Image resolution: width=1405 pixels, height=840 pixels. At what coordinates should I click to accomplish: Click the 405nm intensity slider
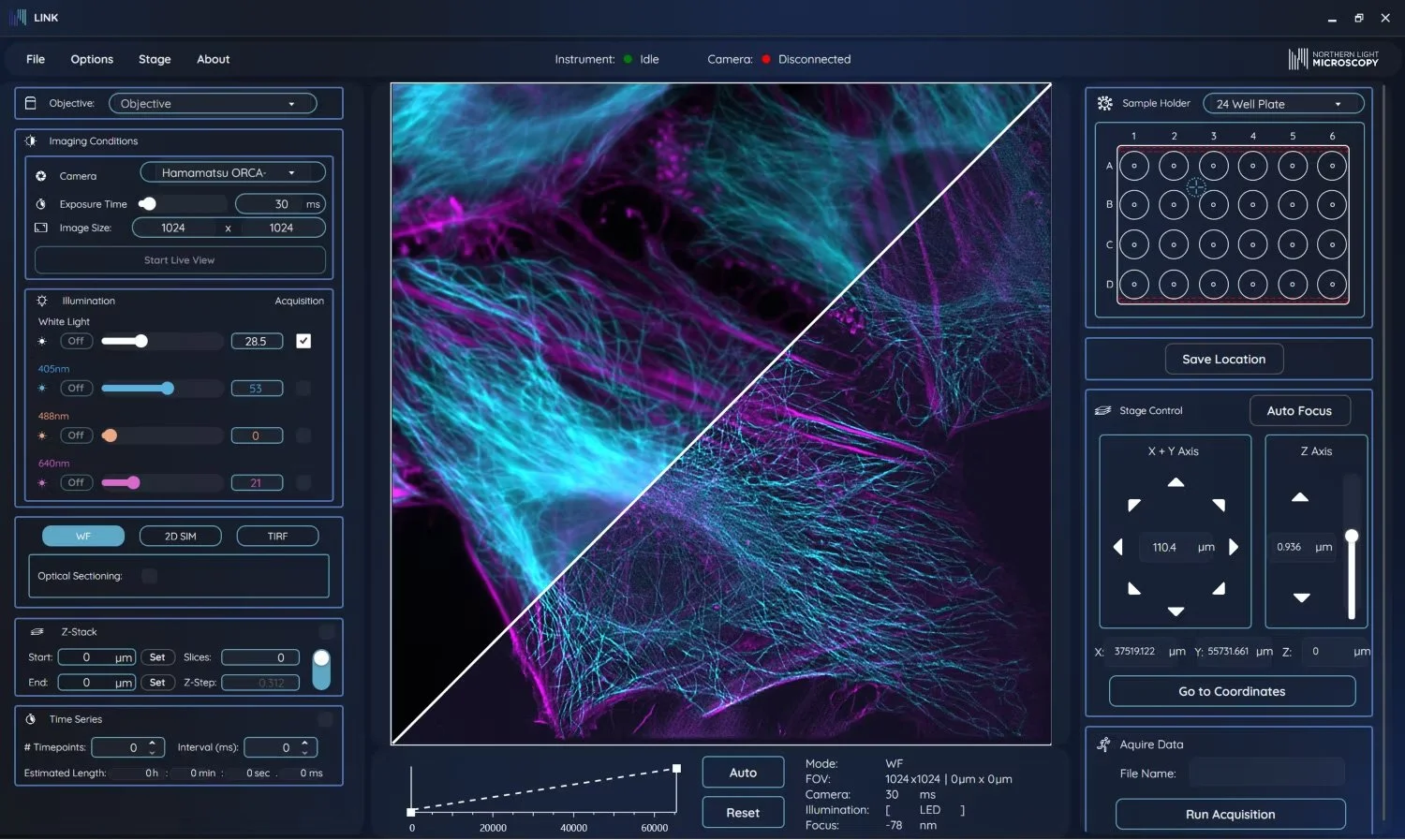click(161, 388)
